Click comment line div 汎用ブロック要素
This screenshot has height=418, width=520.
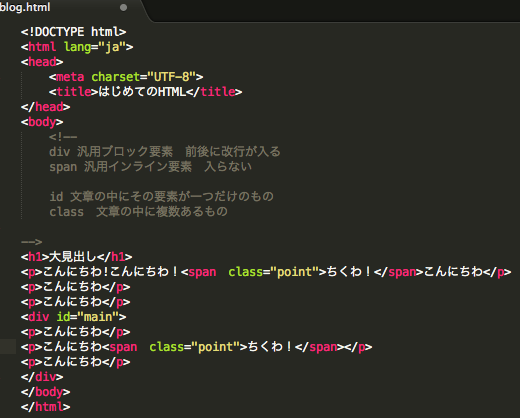click(x=165, y=152)
